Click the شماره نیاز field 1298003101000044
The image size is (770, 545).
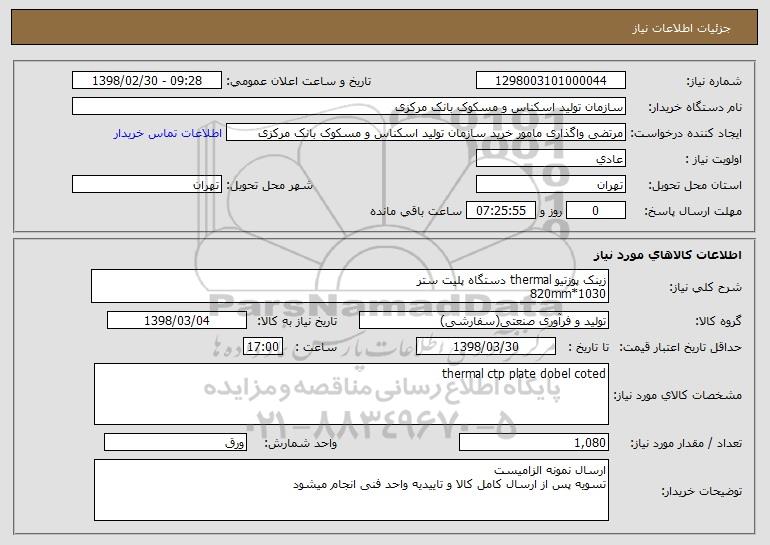pyautogui.click(x=550, y=80)
